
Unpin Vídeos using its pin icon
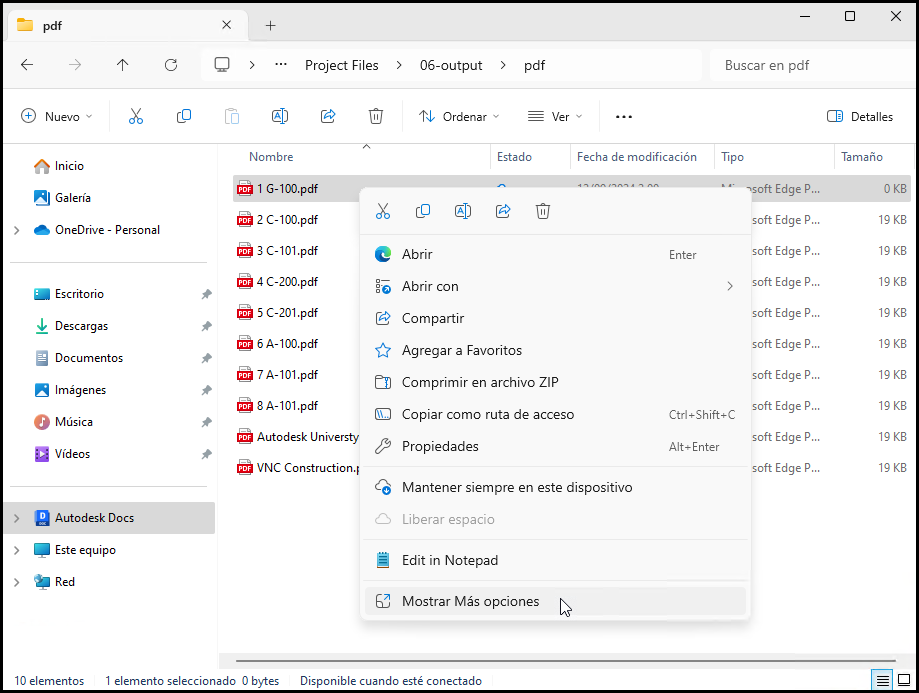206,454
